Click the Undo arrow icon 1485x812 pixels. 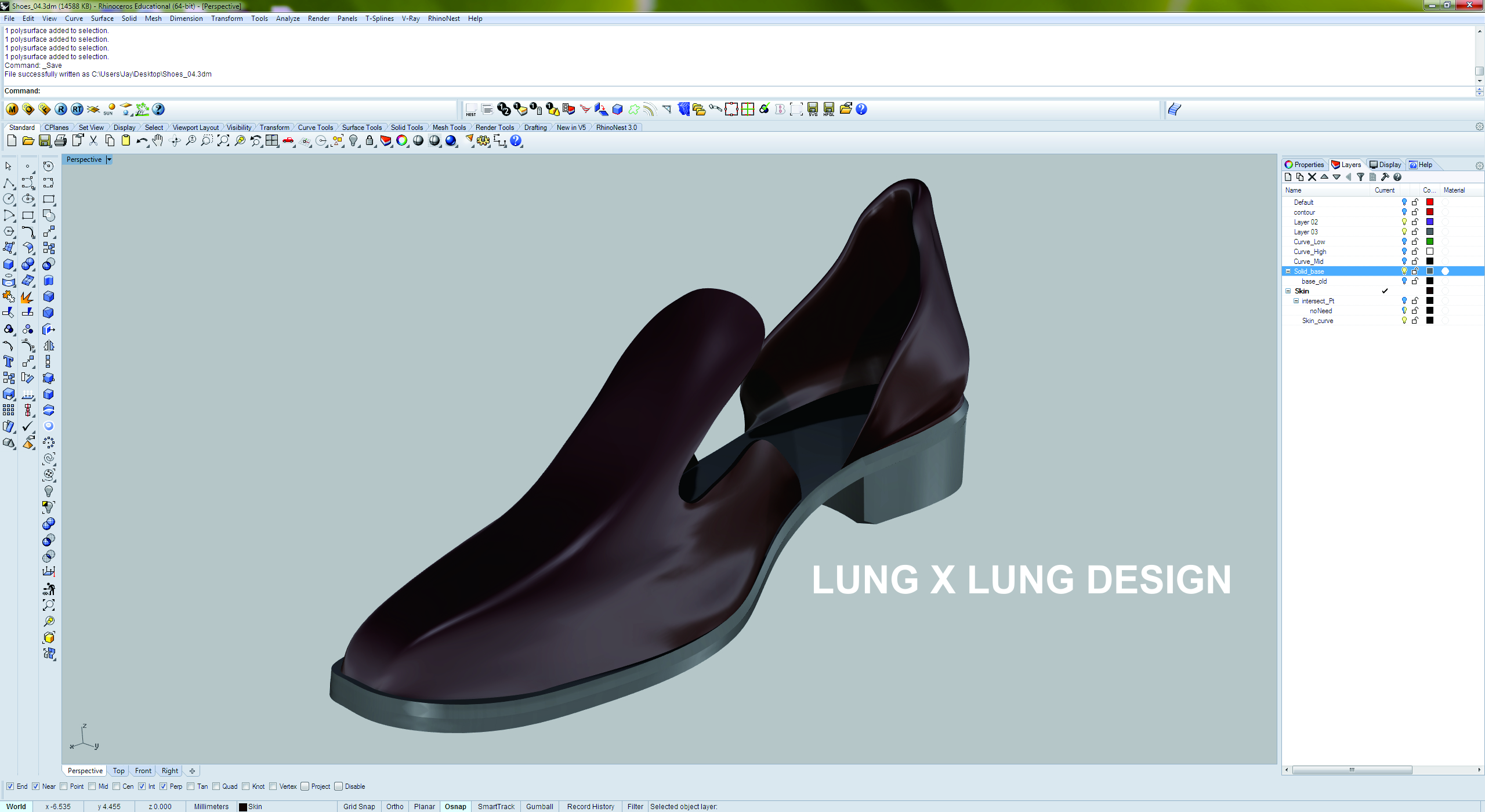coord(142,141)
